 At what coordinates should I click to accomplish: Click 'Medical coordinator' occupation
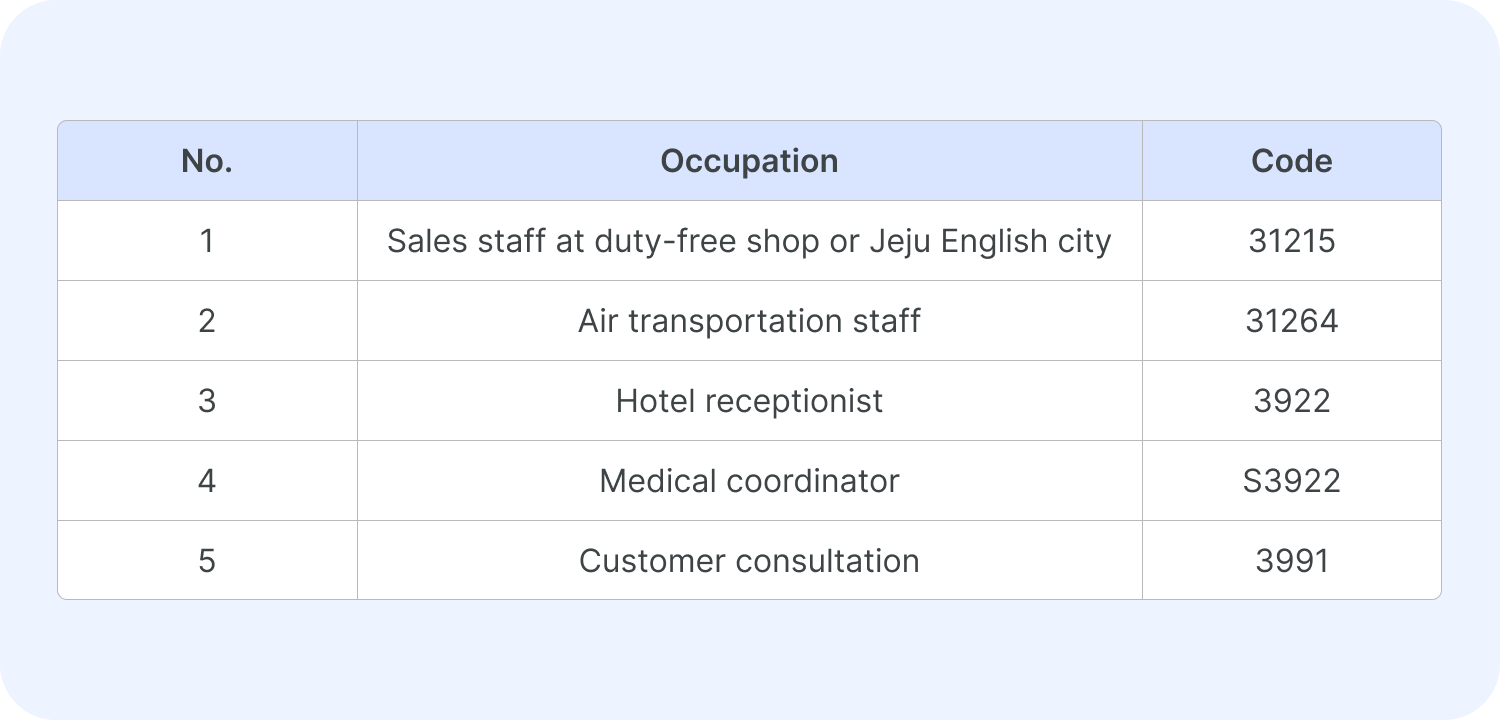pos(749,481)
